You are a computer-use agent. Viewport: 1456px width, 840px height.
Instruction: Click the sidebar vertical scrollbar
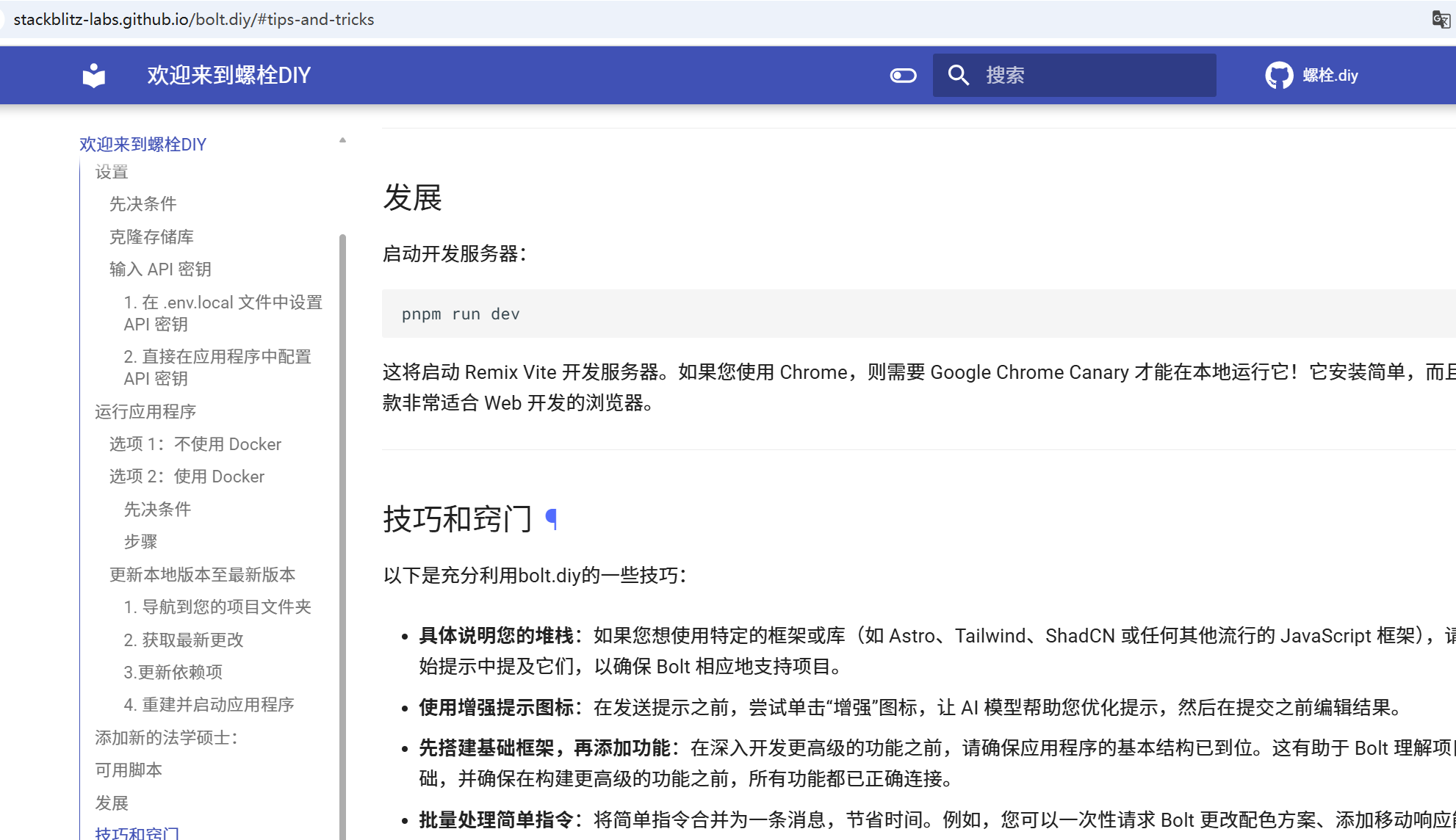pos(342,536)
